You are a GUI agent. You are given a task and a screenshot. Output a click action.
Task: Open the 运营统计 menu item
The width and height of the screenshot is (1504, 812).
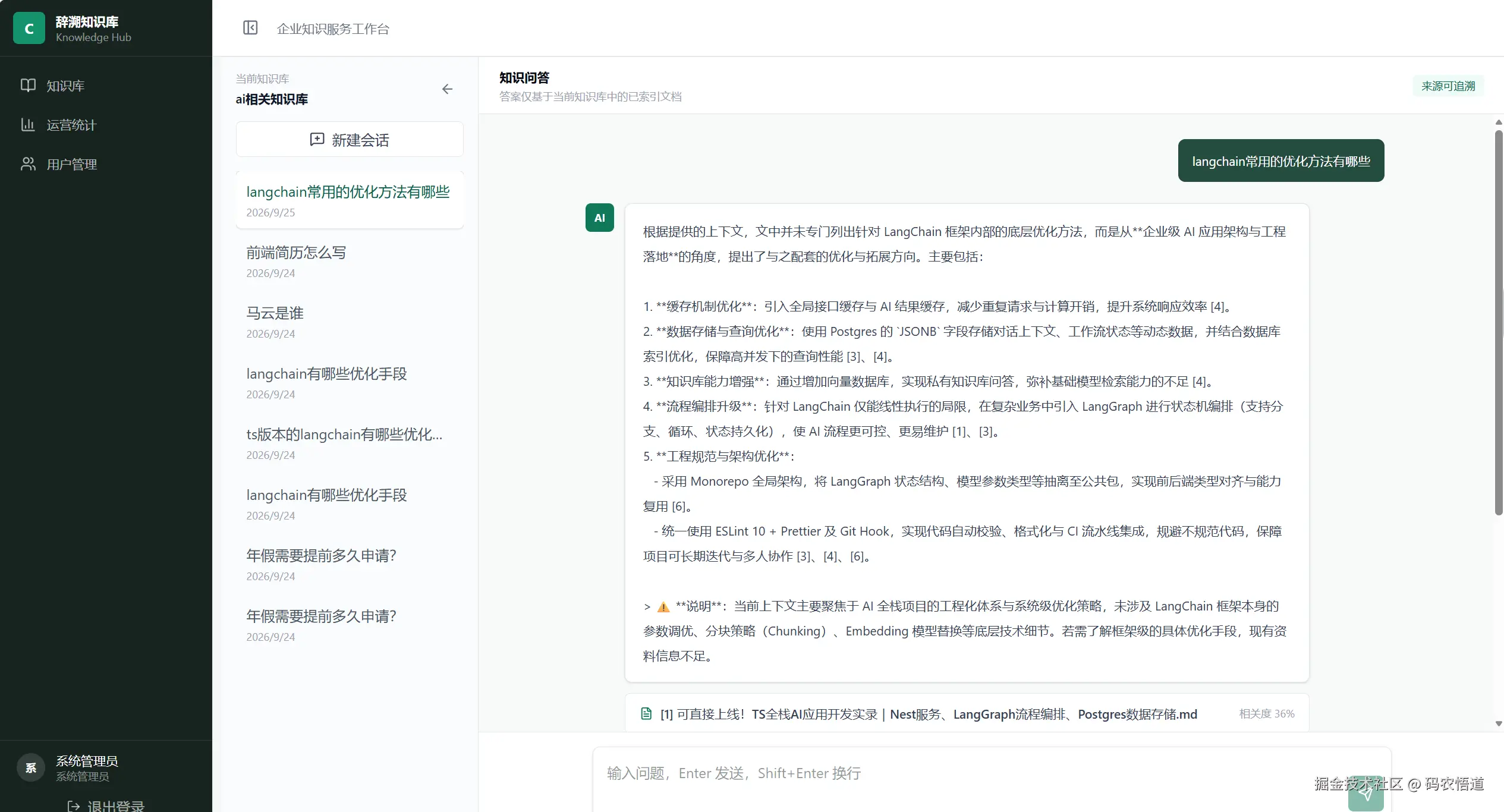click(106, 125)
